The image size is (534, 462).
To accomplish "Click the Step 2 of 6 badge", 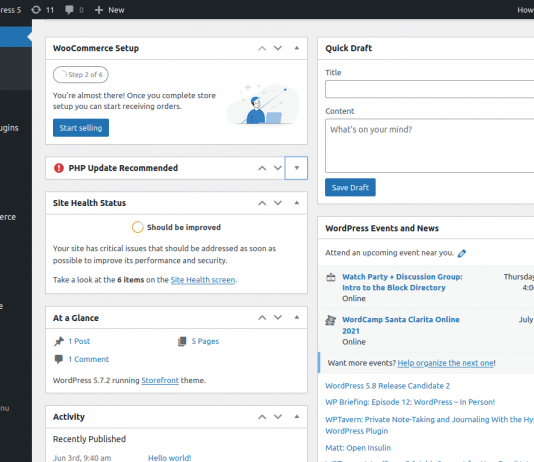I will (81, 75).
